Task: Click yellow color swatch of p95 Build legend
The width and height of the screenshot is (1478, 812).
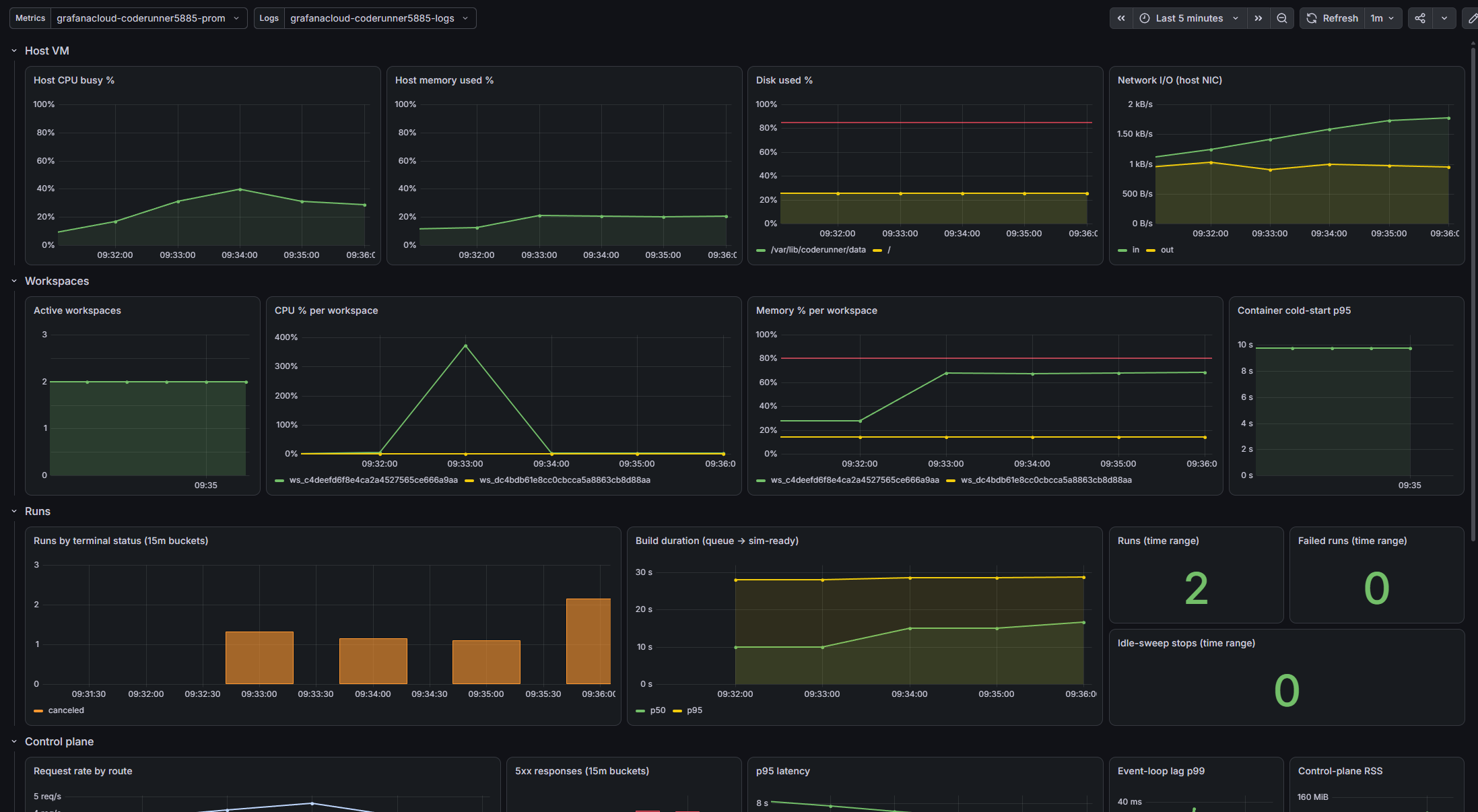Action: [x=677, y=711]
